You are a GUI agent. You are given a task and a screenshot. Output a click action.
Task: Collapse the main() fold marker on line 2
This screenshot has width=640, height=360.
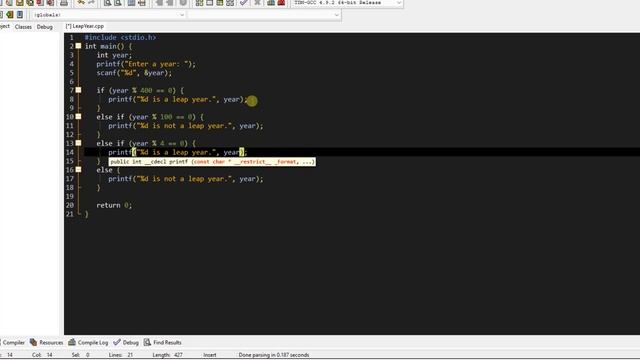[x=78, y=46]
